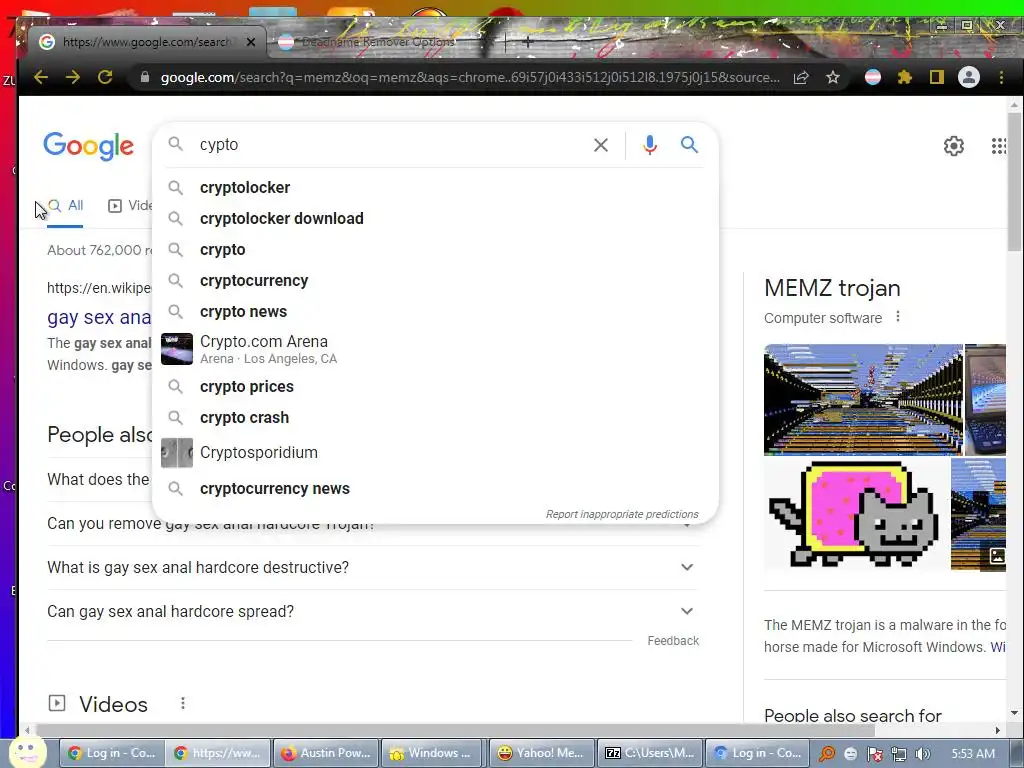Choose the crypto crash suggestion
The height and width of the screenshot is (768, 1024).
point(435,418)
